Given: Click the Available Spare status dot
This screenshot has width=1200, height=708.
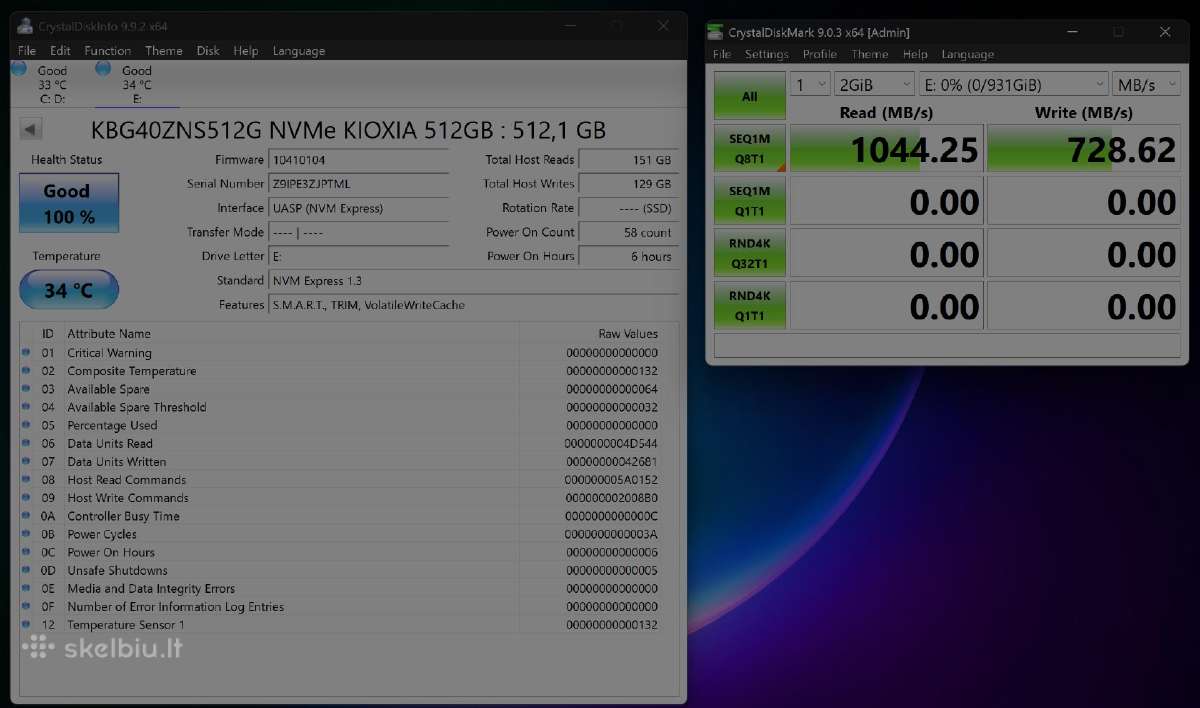Looking at the screenshot, I should (x=26, y=388).
